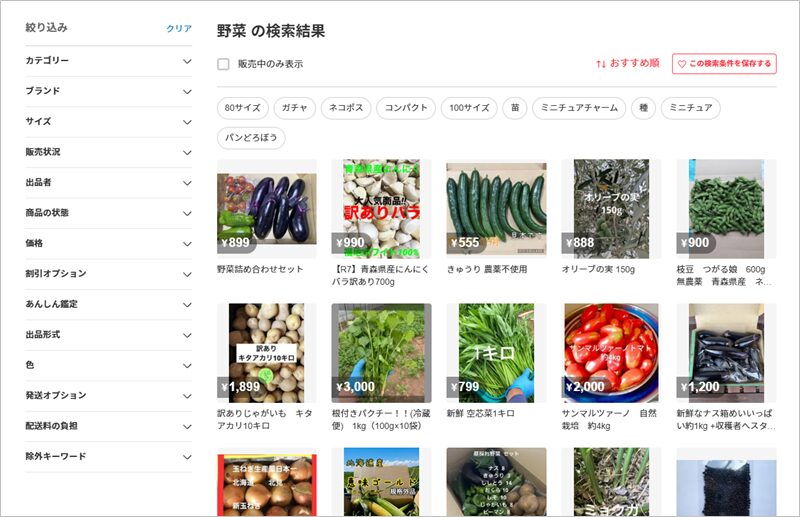Expand the 配送料の負担 filter
This screenshot has height=517, width=800.
click(x=109, y=426)
